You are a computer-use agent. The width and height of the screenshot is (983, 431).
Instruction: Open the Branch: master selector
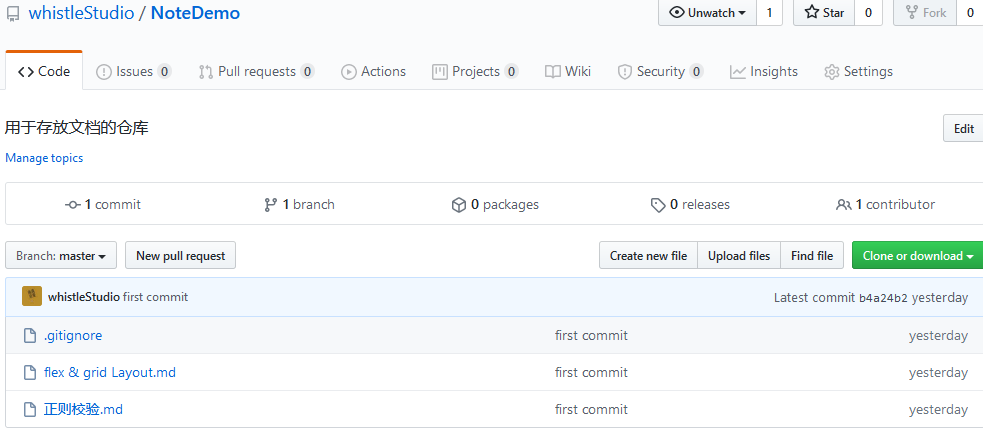[61, 255]
